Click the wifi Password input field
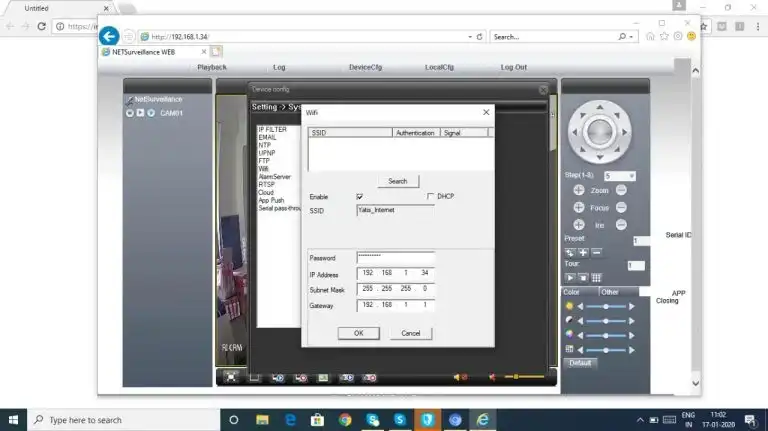Image resolution: width=768 pixels, height=431 pixels. click(395, 258)
